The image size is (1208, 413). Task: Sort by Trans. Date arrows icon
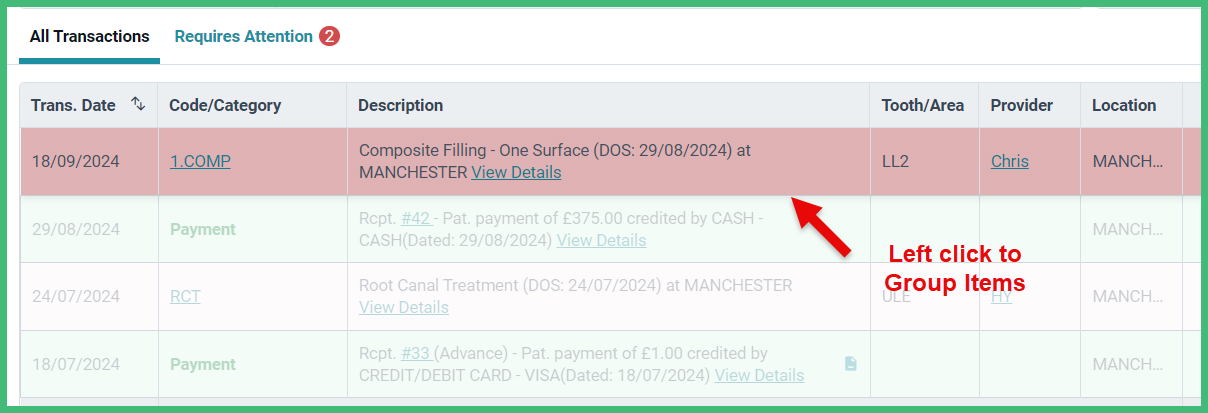138,104
